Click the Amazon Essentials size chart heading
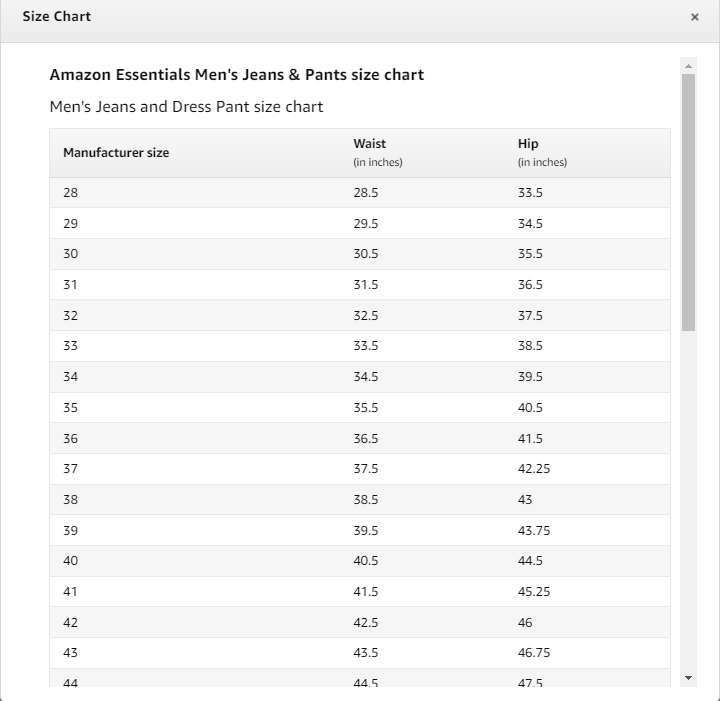 [x=236, y=75]
